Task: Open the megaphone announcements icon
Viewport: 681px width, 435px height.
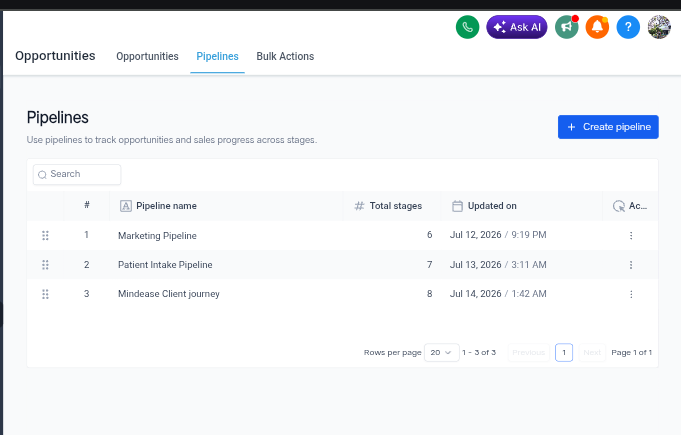Action: pyautogui.click(x=566, y=27)
